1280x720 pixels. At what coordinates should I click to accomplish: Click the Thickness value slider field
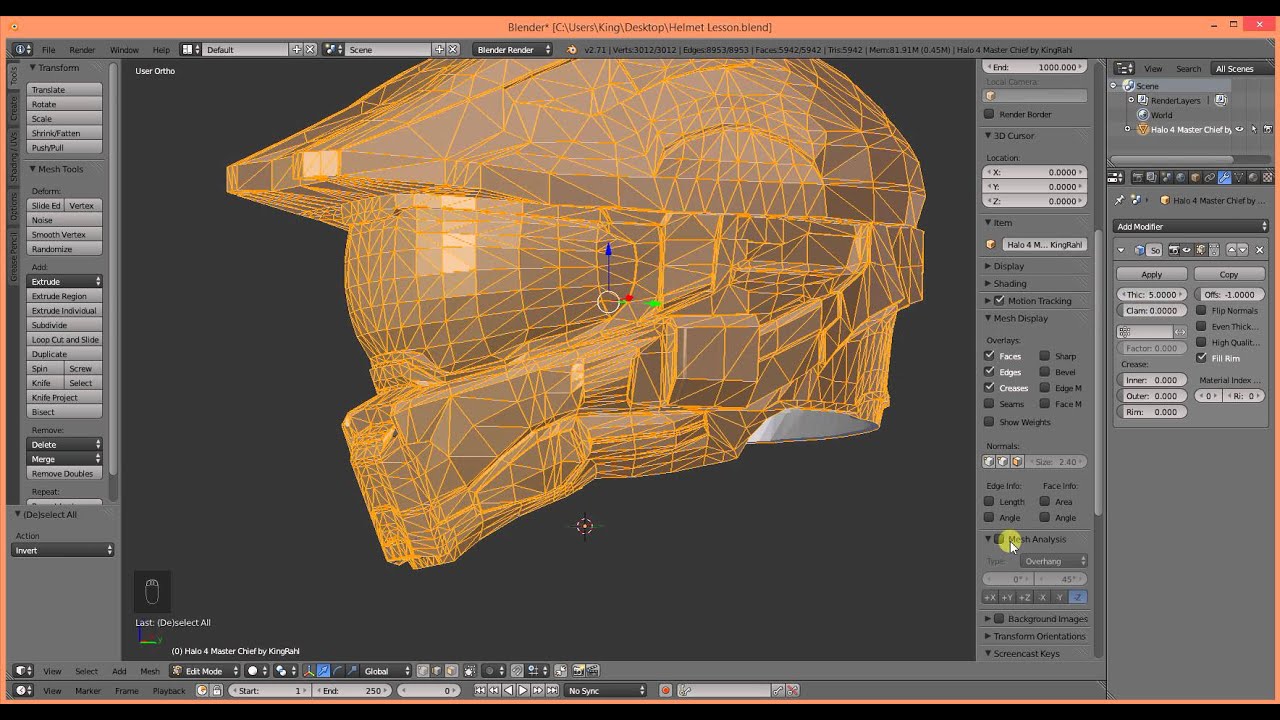[x=1152, y=295]
